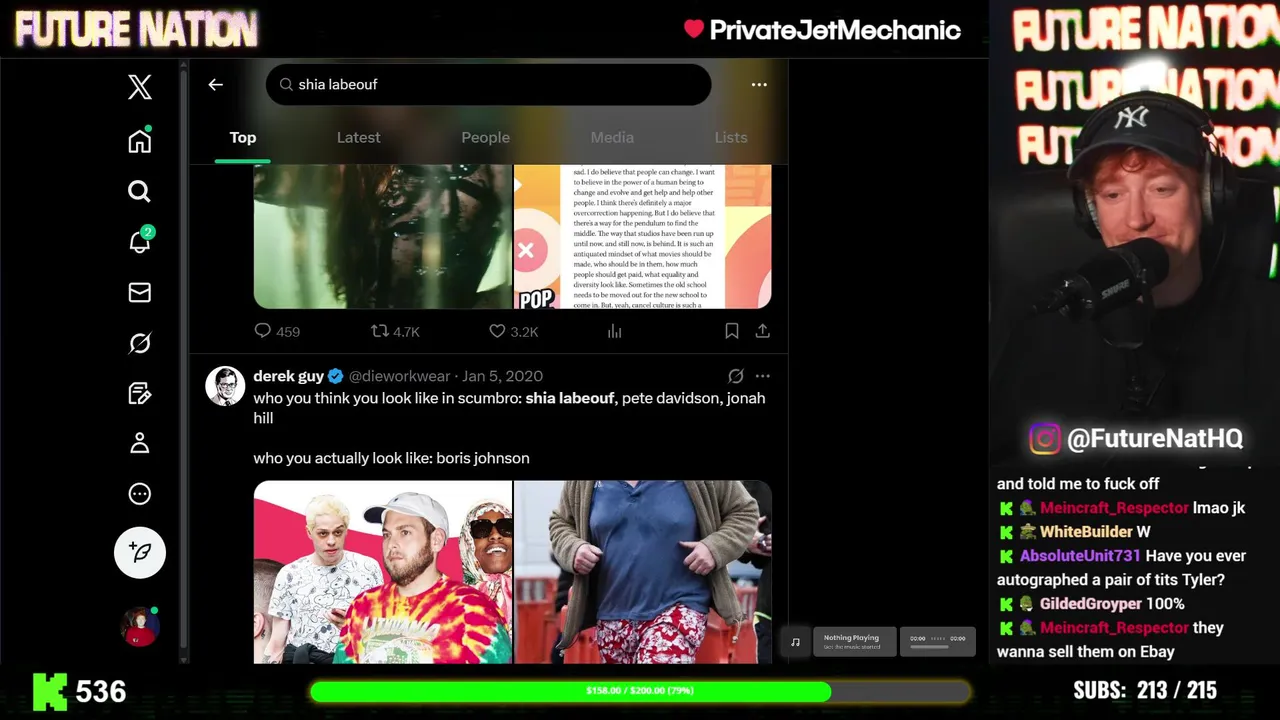Image resolution: width=1280 pixels, height=720 pixels.
Task: Click chat username WhiteBuilder
Action: [x=1086, y=532]
